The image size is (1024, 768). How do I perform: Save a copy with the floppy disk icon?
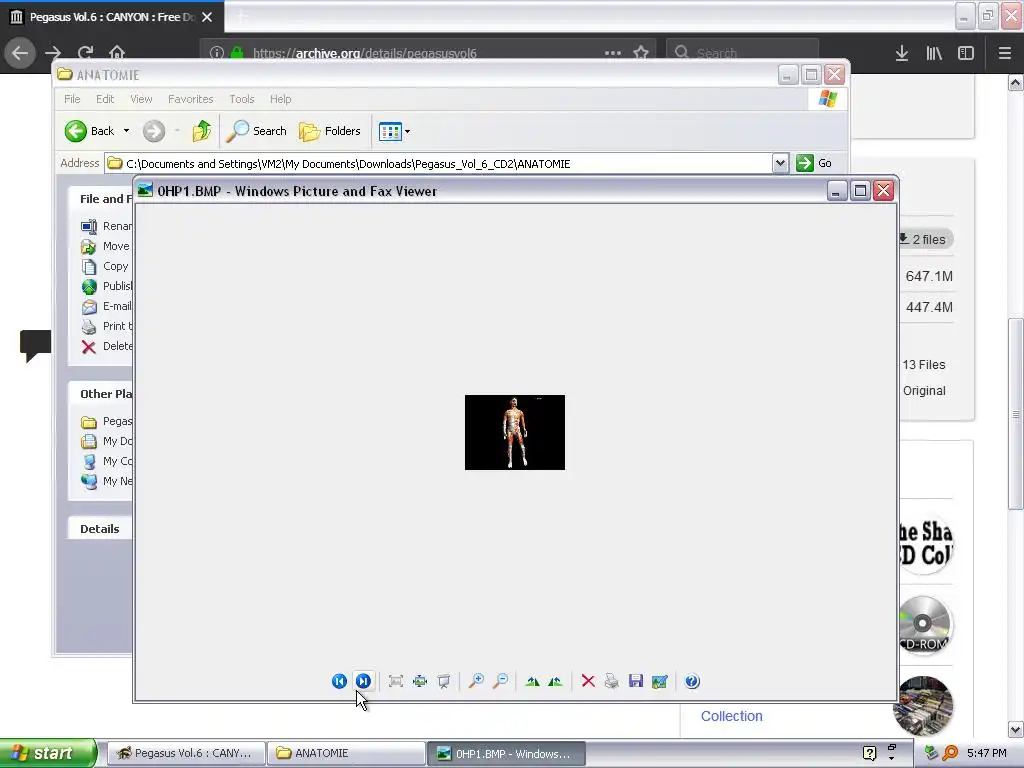pyautogui.click(x=635, y=681)
